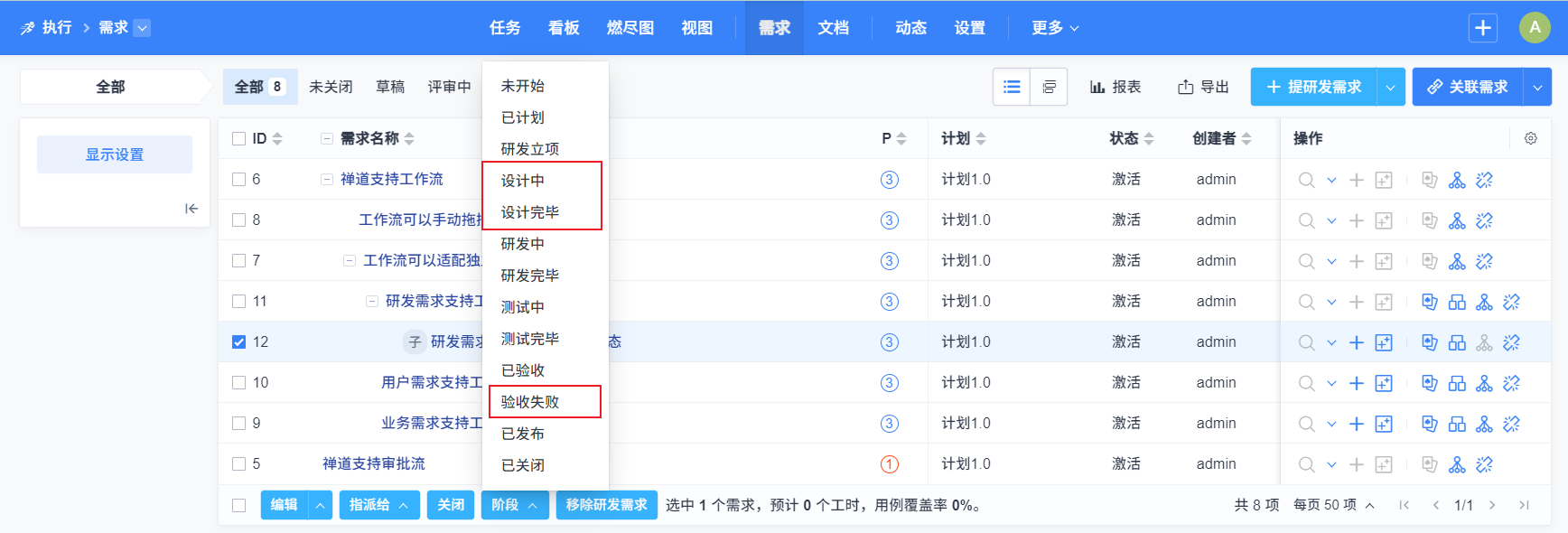Open the 看板 tab in top navigation
This screenshot has width=1568, height=533.
pos(564,28)
